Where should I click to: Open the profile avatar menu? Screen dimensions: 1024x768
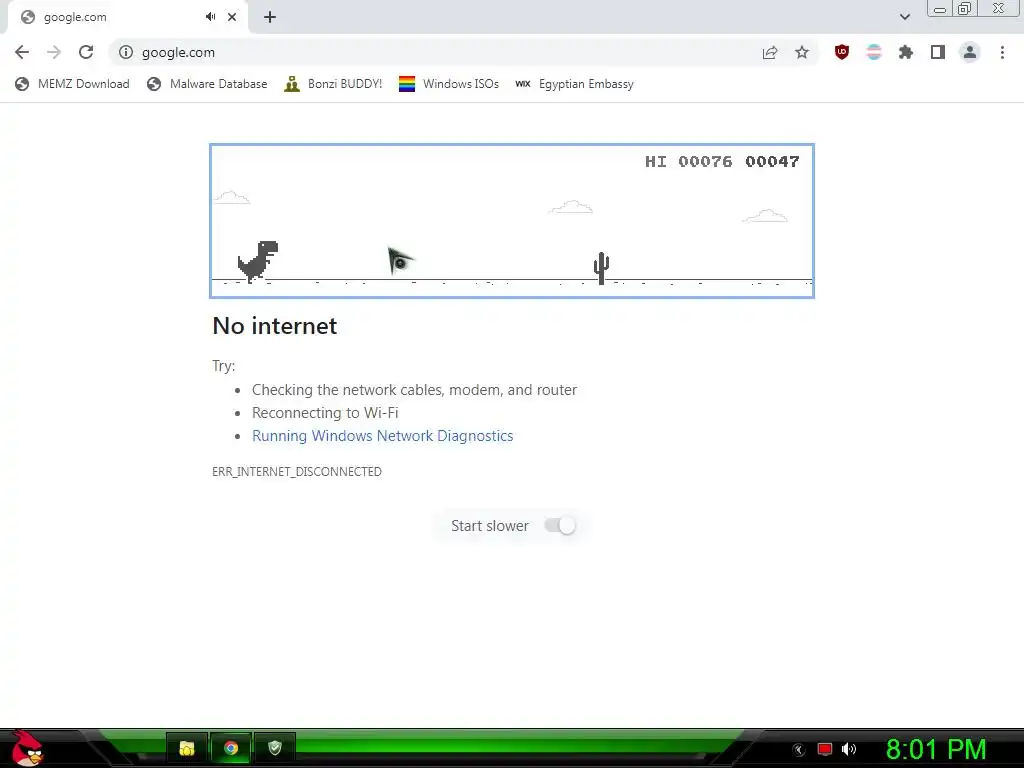coord(970,52)
